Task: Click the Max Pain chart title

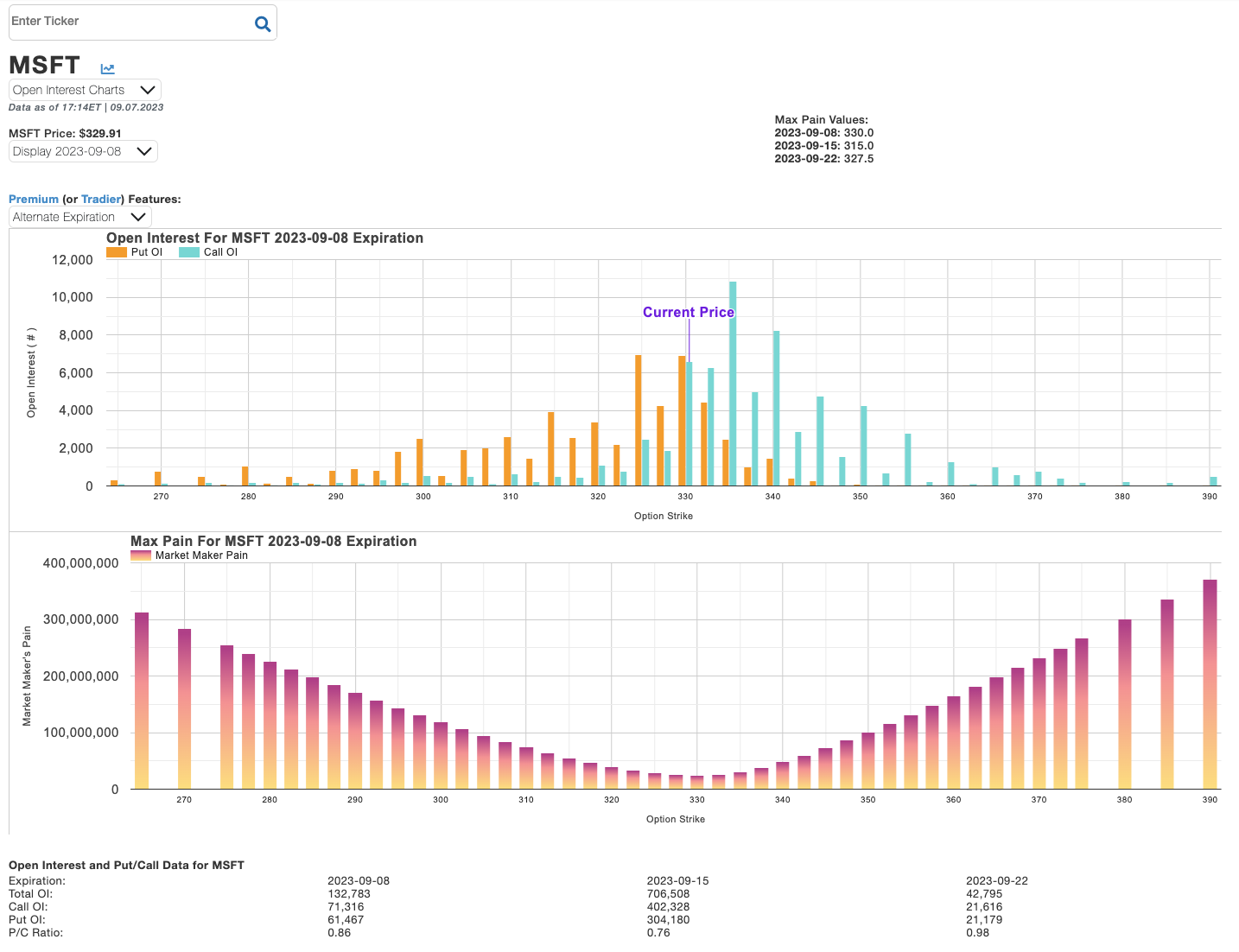Action: [273, 541]
